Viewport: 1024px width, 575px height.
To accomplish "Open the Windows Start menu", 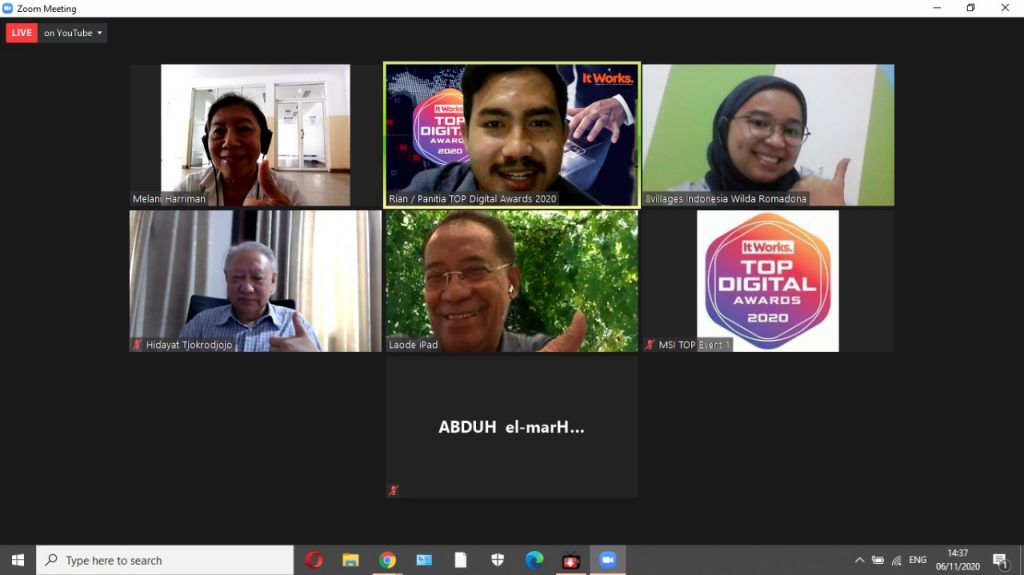I will pos(17,560).
